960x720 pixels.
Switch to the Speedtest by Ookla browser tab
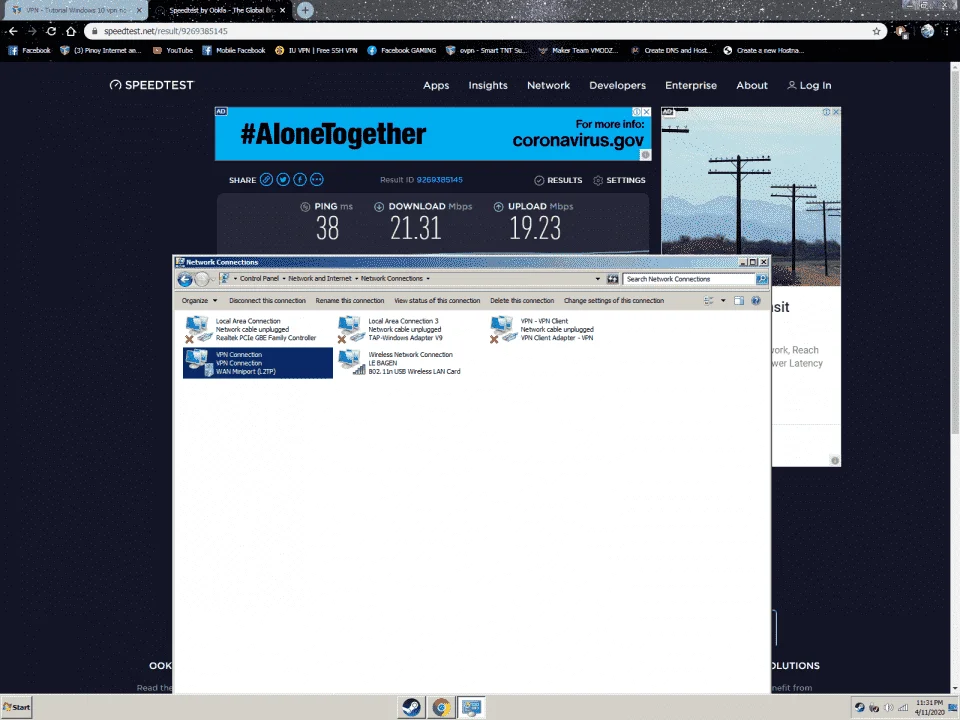[219, 10]
